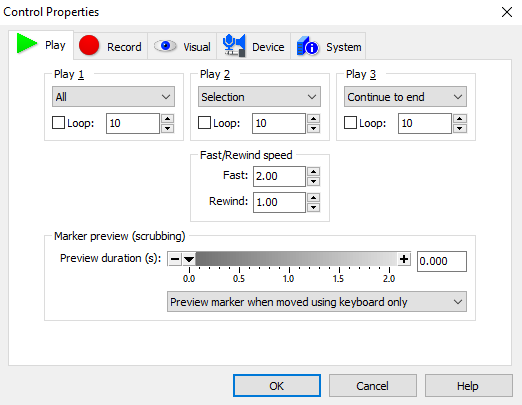This screenshot has height=405, width=522.
Task: Increase Play 1 loop count spinner
Action: (x=167, y=118)
